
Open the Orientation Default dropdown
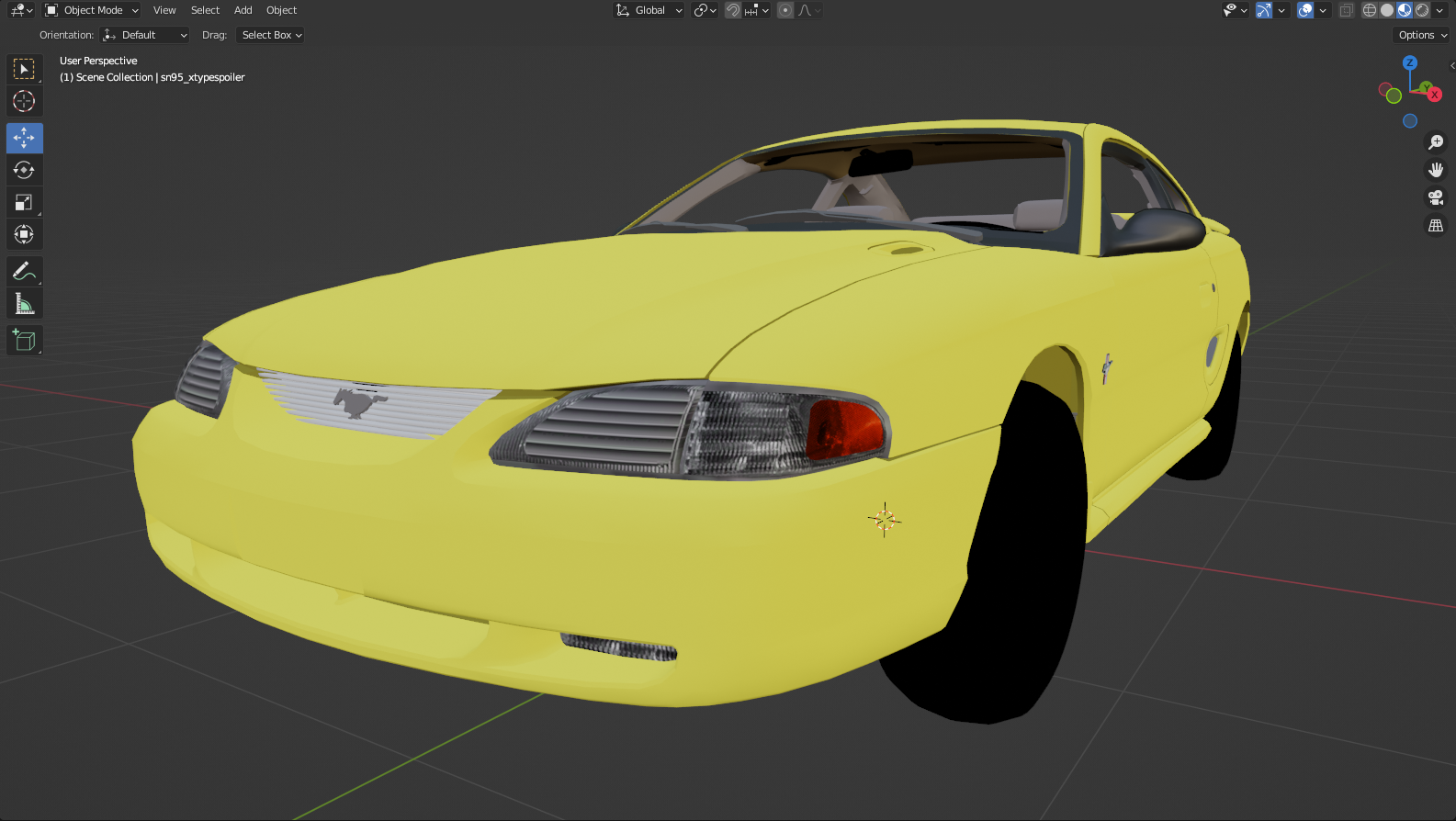(145, 35)
